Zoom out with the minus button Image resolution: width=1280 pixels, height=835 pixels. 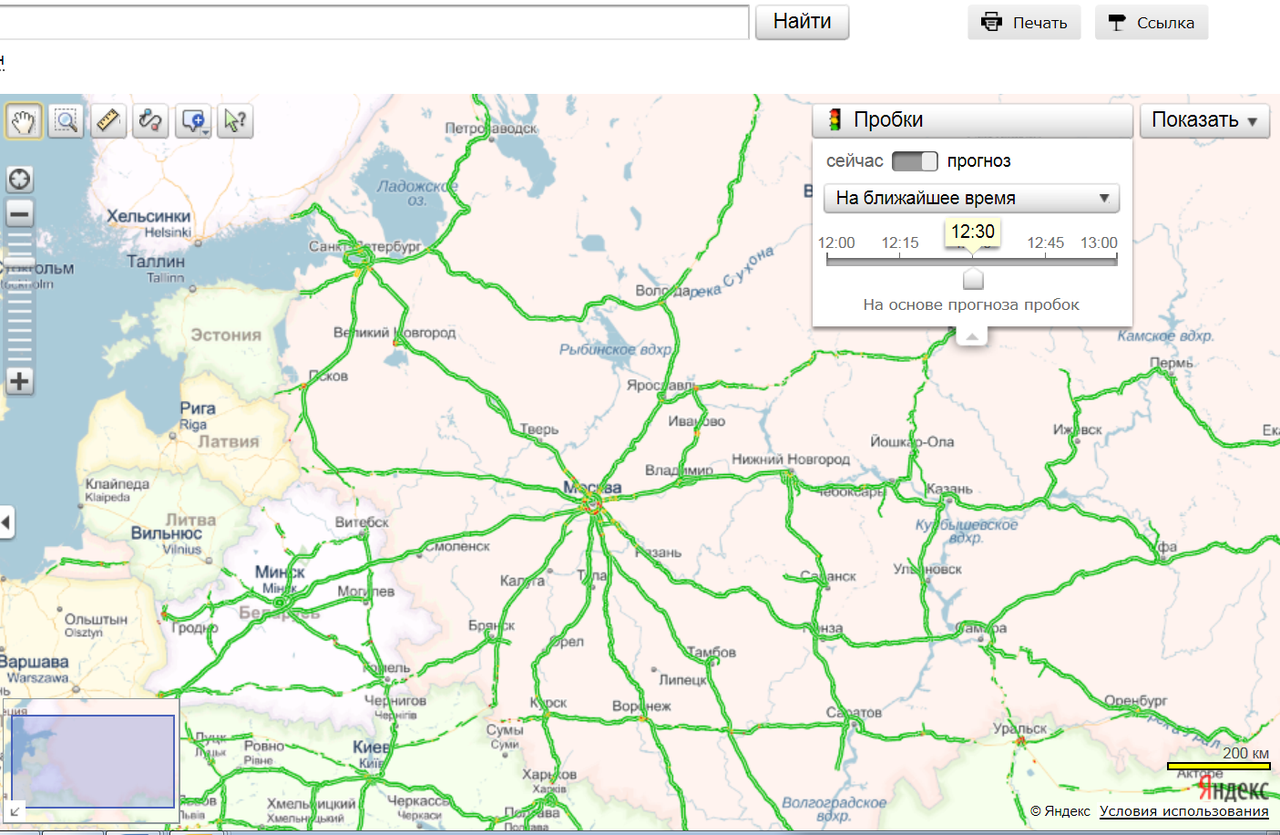coord(20,213)
